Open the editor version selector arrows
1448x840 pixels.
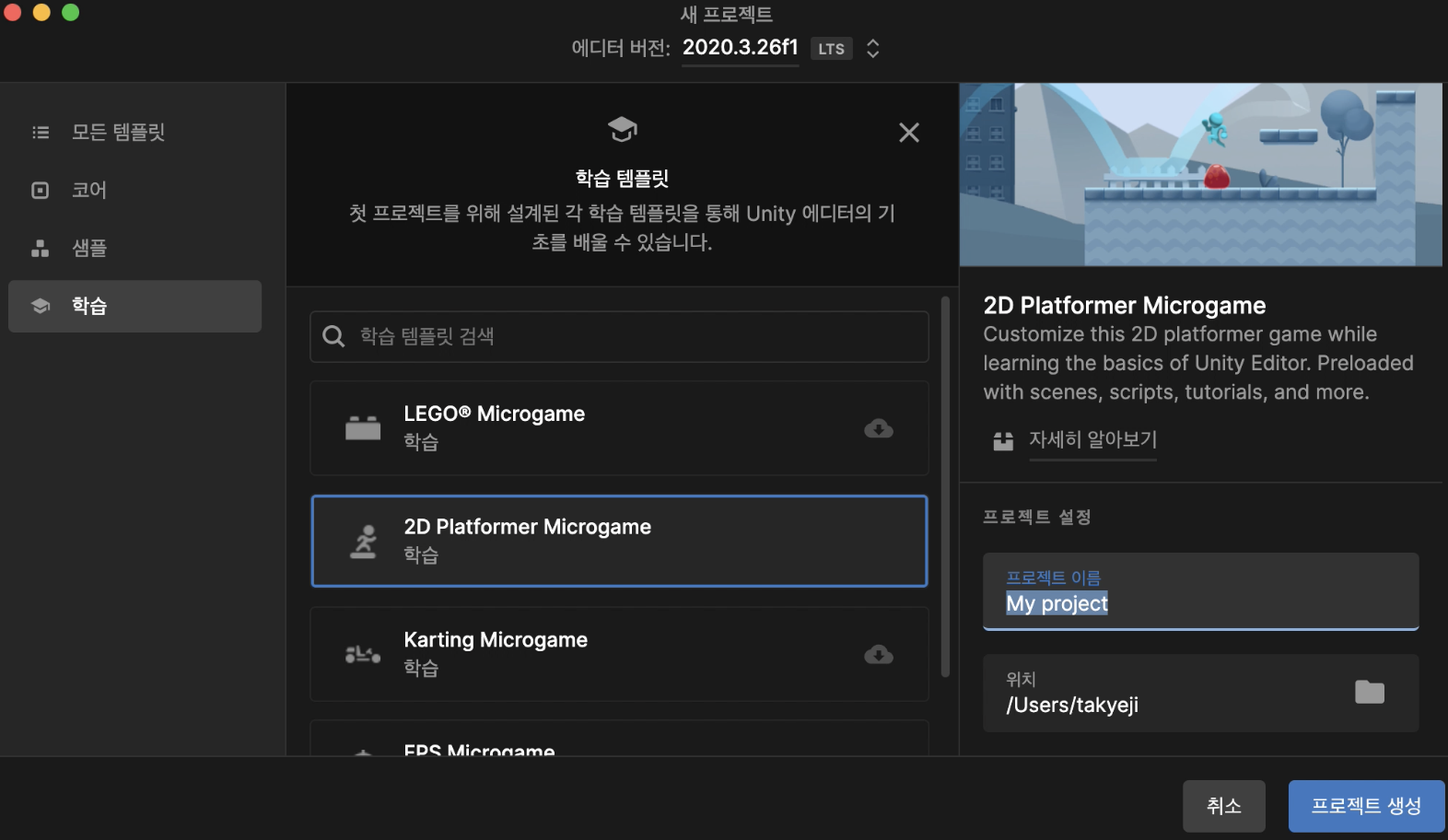pos(873,49)
